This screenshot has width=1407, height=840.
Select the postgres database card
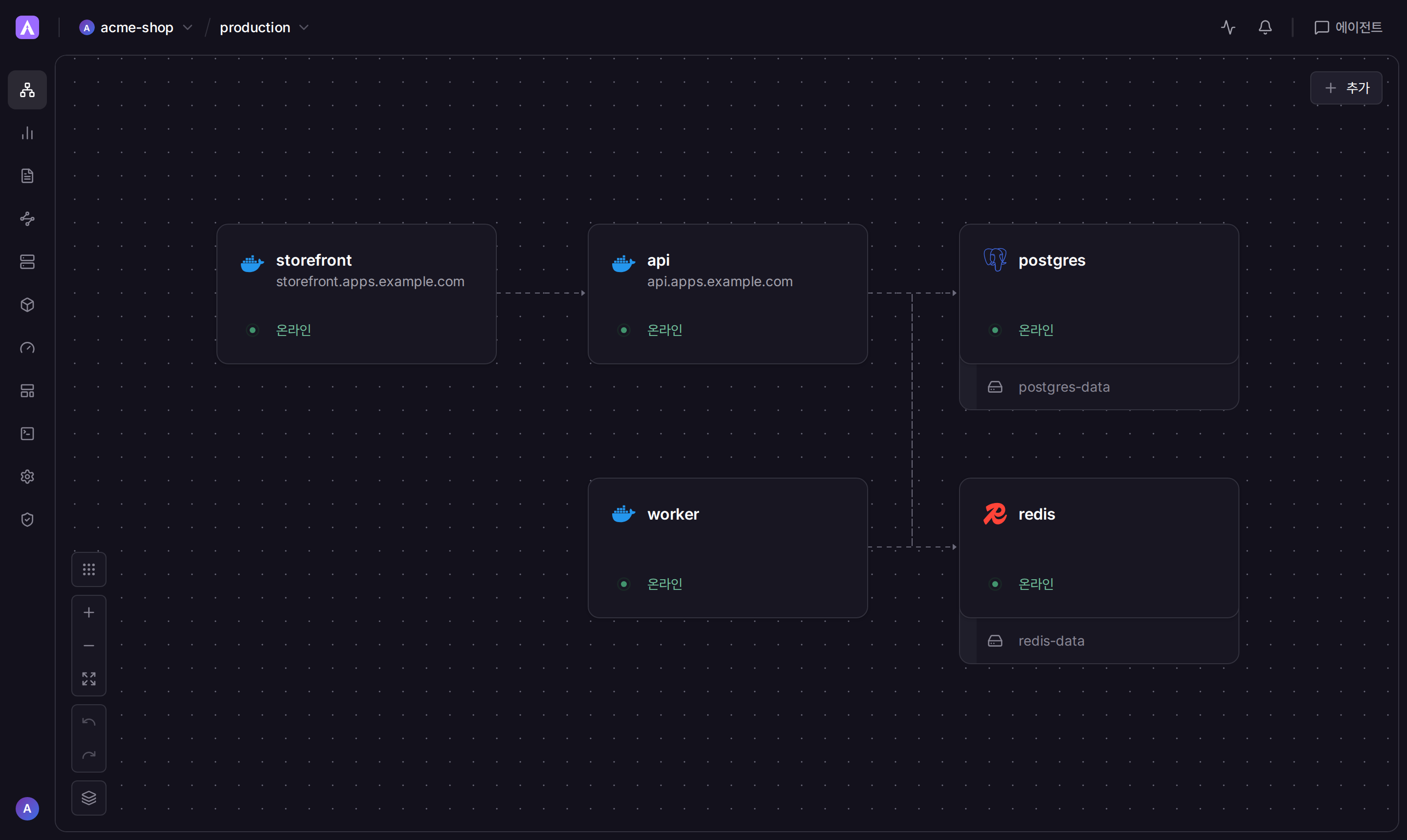click(1099, 294)
